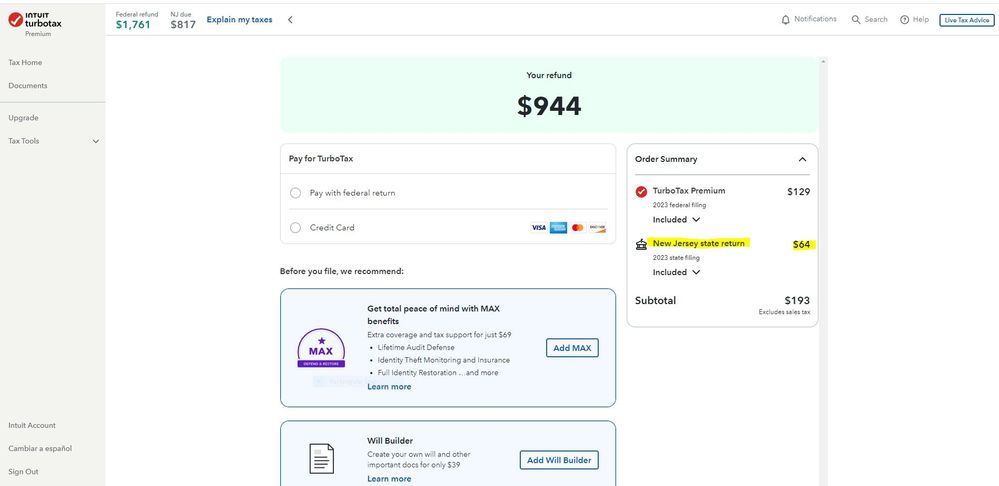
Task: Switch language with Cambiar a español
Action: [x=40, y=448]
